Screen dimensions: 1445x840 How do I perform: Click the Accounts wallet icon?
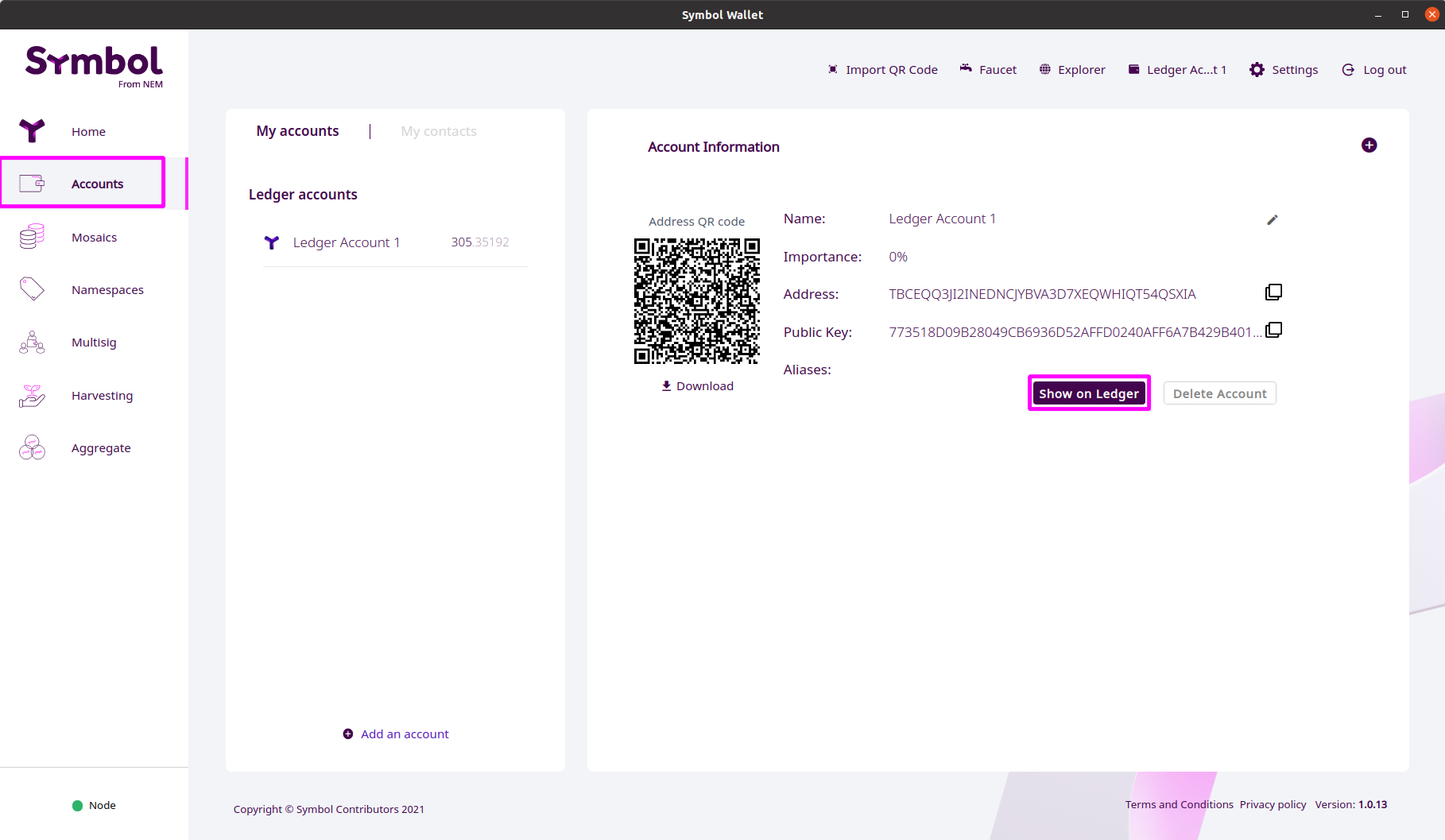tap(32, 184)
